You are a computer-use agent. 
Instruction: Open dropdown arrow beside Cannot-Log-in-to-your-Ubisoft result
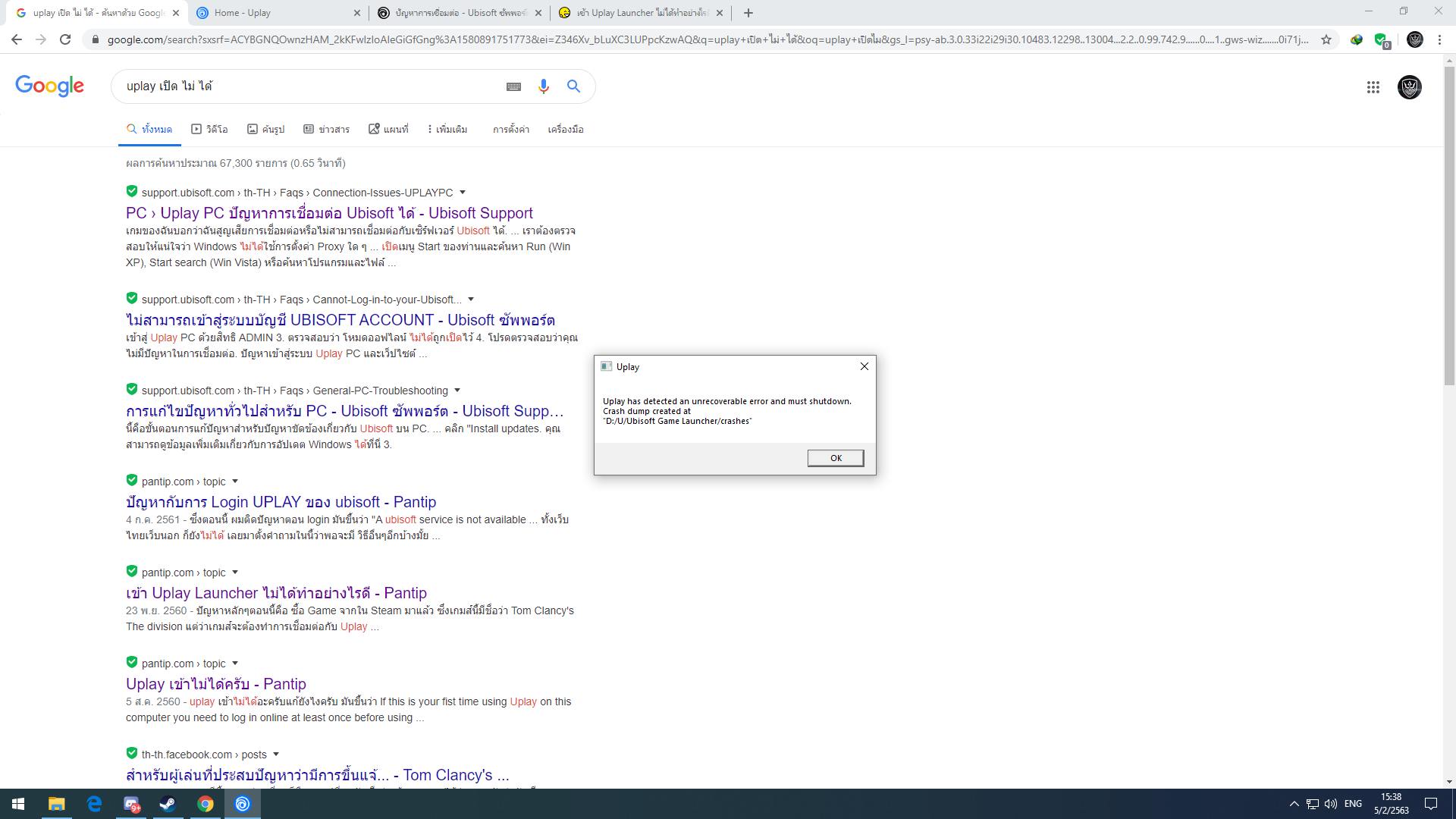click(471, 300)
